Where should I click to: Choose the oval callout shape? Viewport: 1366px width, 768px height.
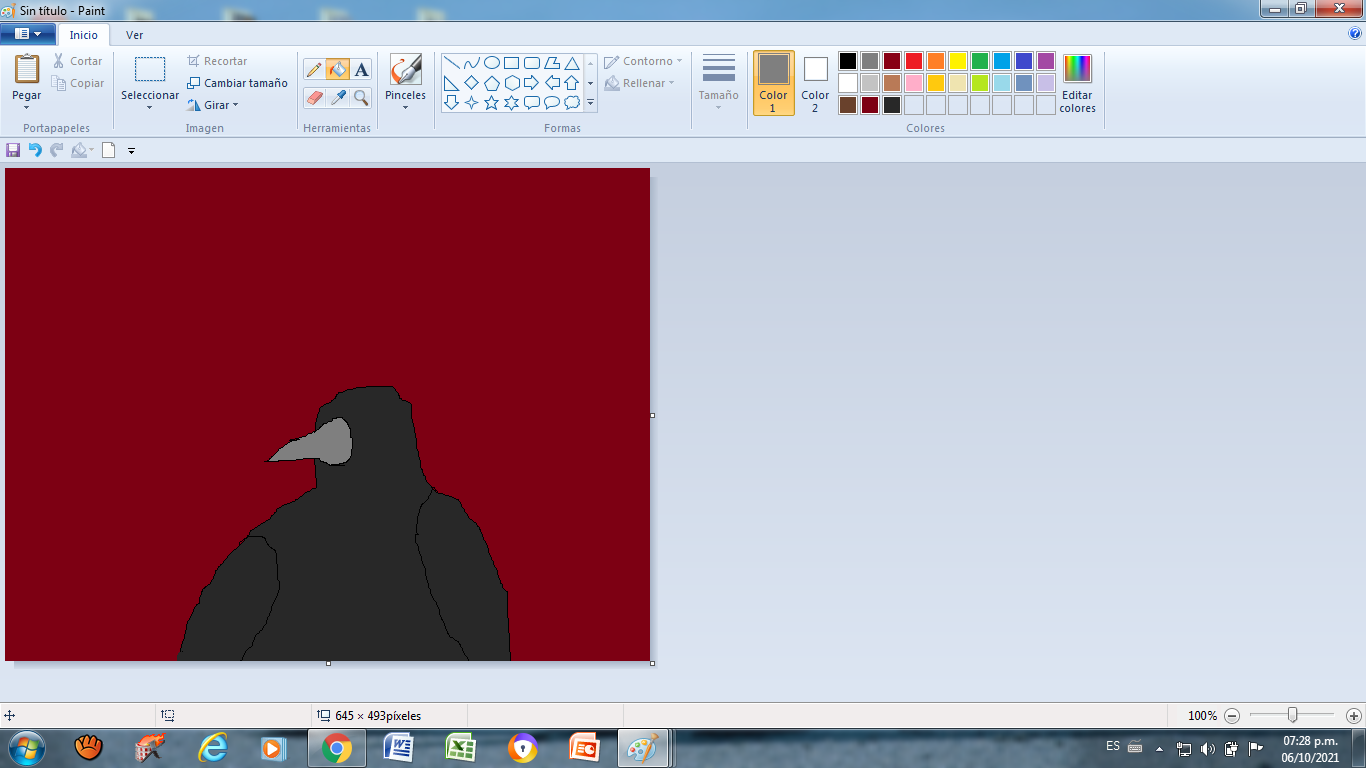[551, 102]
